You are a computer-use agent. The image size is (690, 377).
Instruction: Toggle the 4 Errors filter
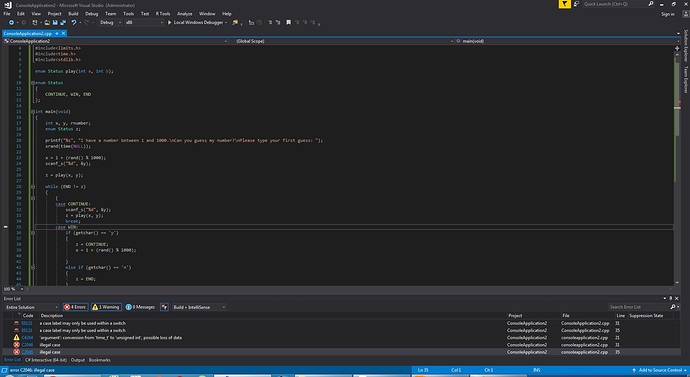[x=75, y=307]
